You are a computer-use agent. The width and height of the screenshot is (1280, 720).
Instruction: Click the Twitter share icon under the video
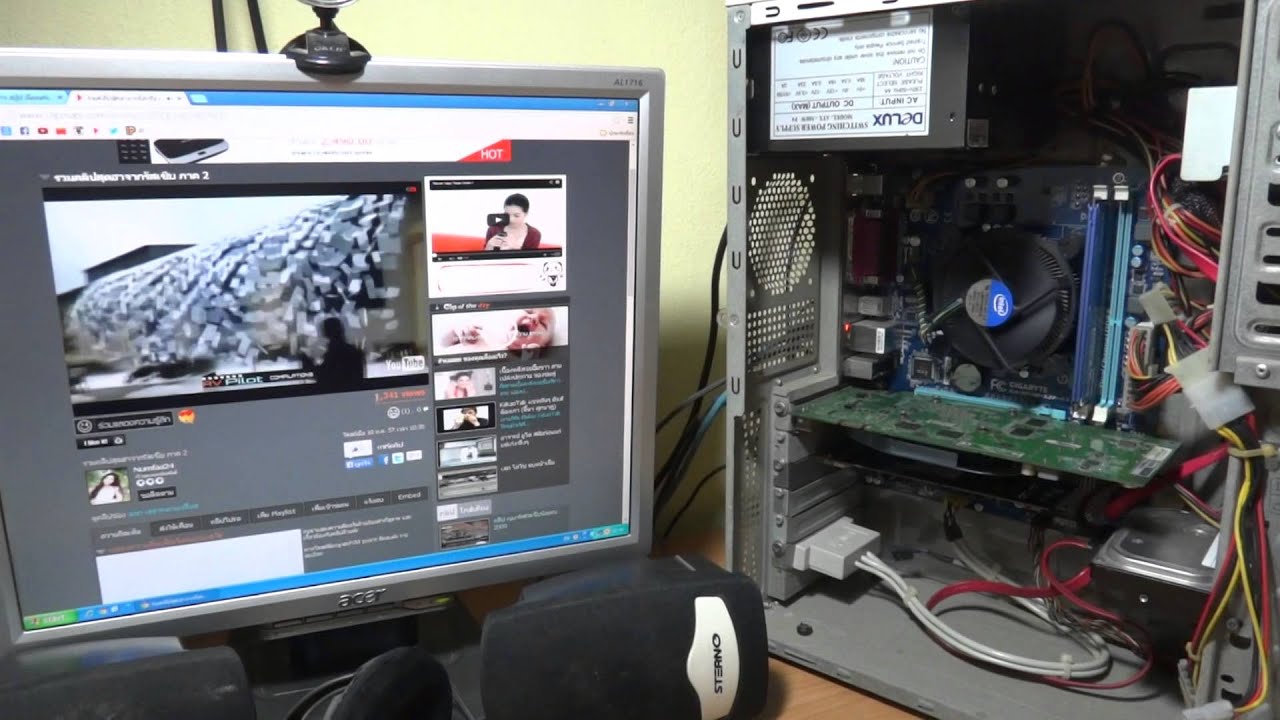(x=398, y=457)
